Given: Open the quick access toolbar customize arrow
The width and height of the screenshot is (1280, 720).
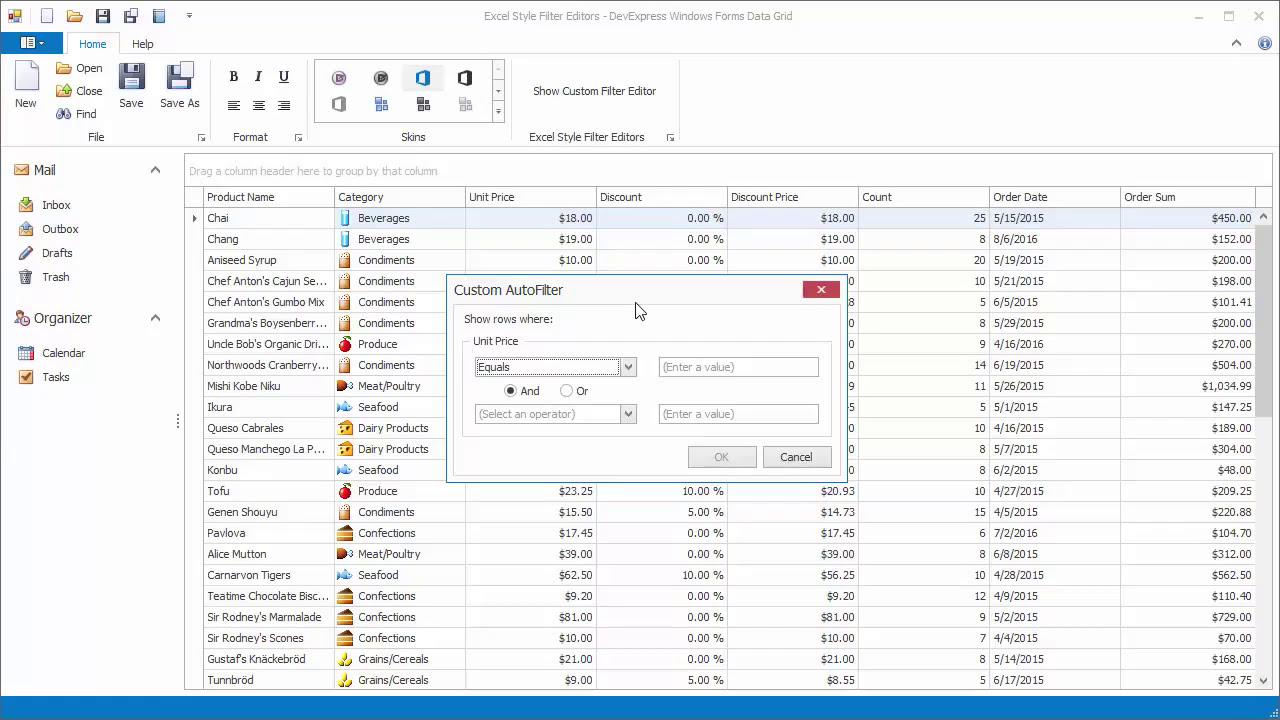Looking at the screenshot, I should (x=190, y=16).
